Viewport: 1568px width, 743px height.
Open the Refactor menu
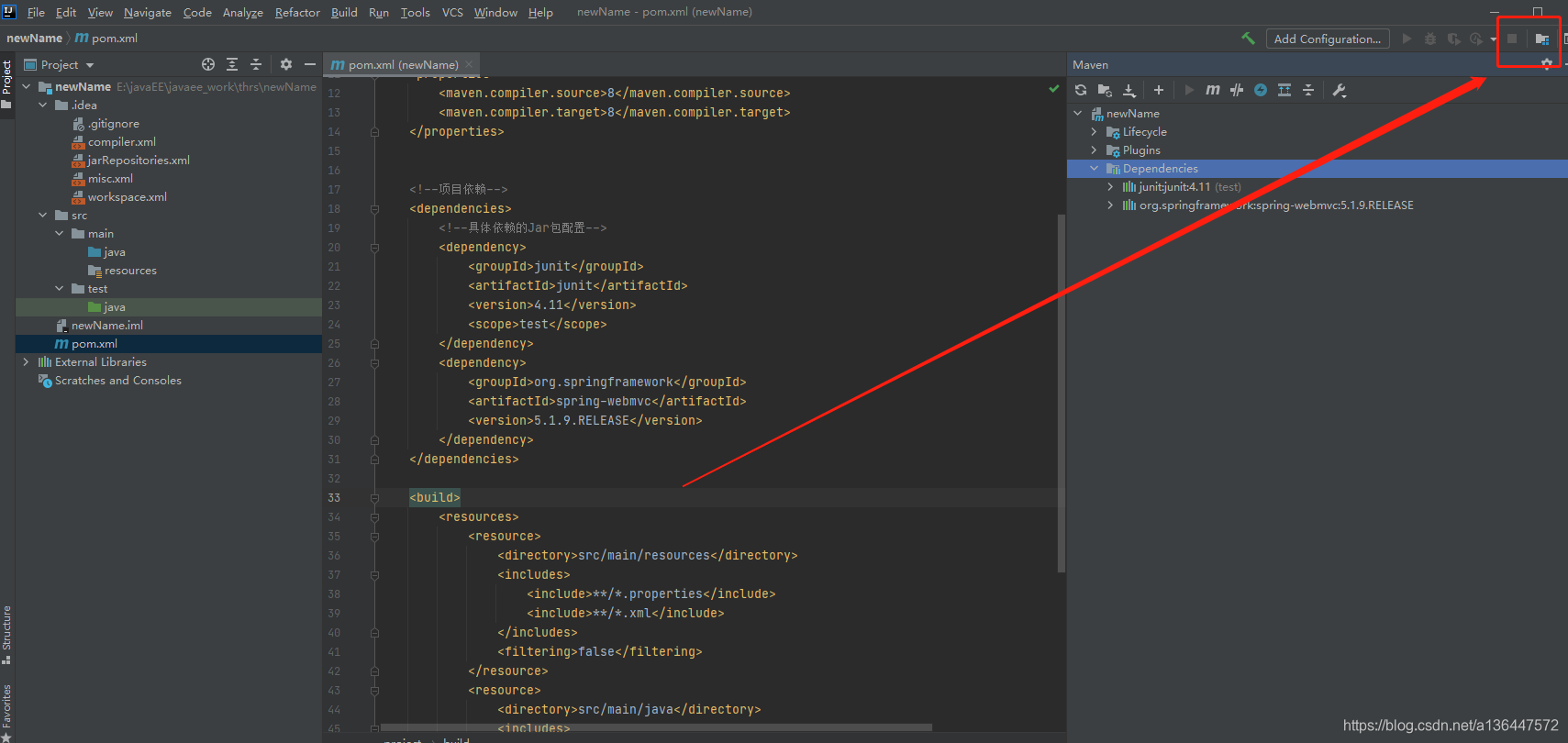[x=297, y=12]
